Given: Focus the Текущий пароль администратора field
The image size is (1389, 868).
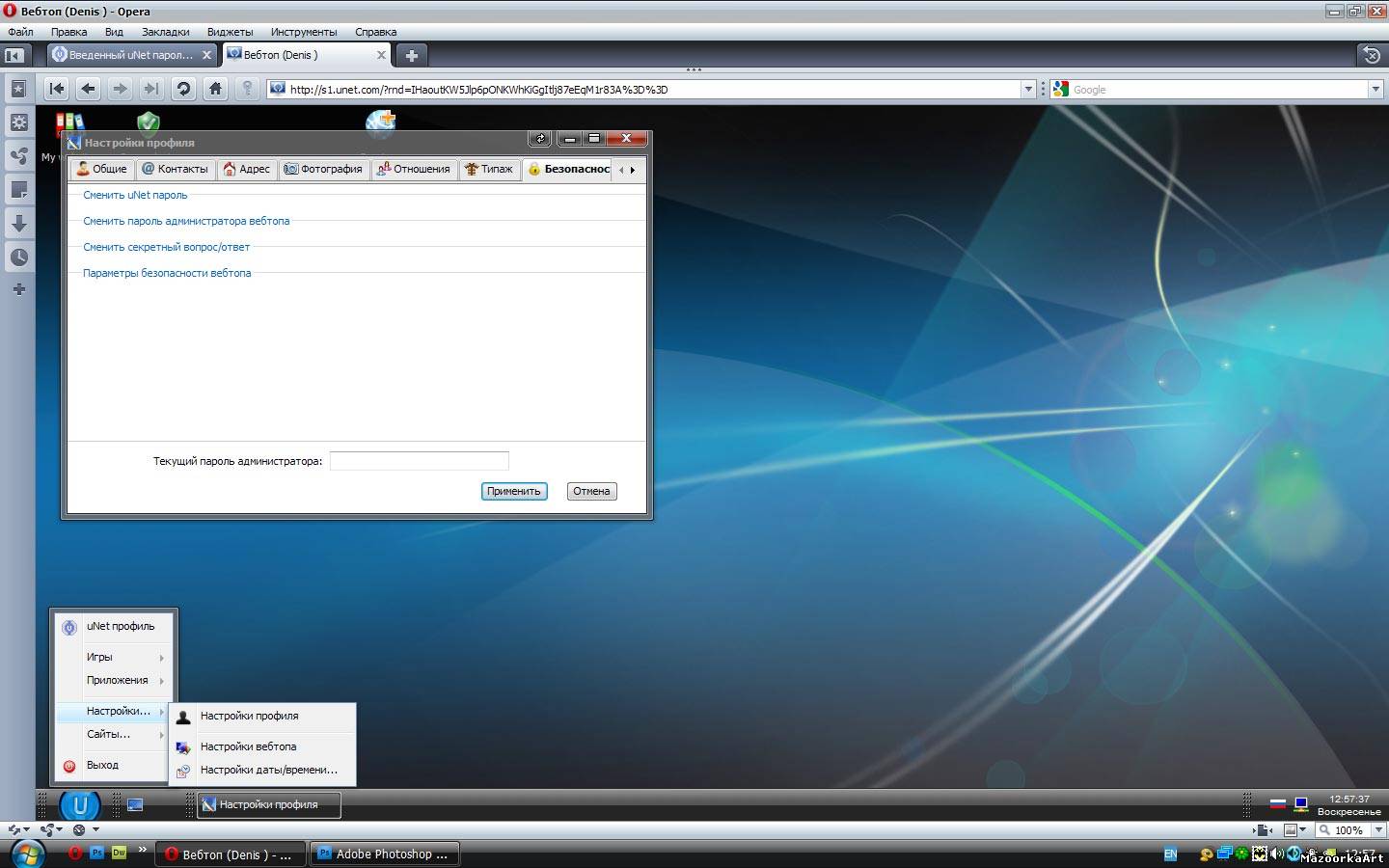Looking at the screenshot, I should 419,461.
